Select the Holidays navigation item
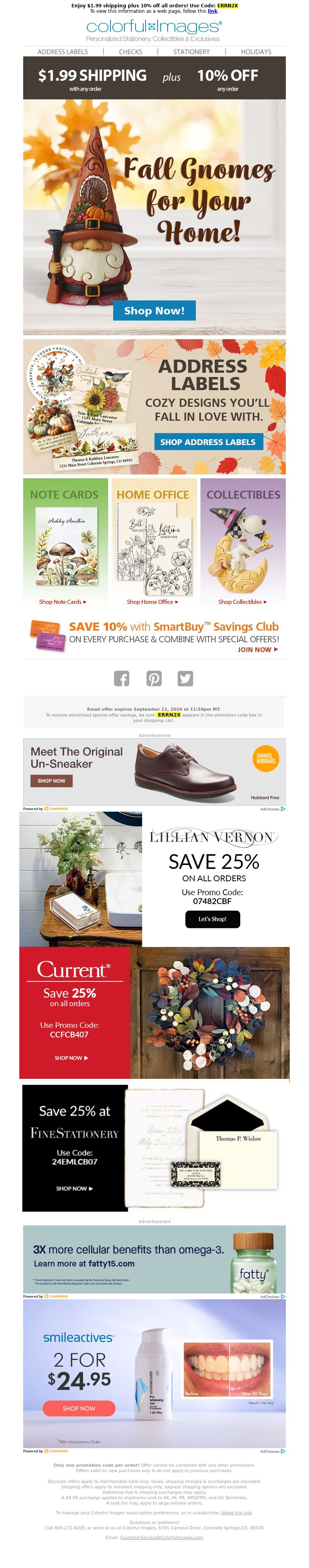The height and width of the screenshot is (1568, 309). [x=256, y=52]
